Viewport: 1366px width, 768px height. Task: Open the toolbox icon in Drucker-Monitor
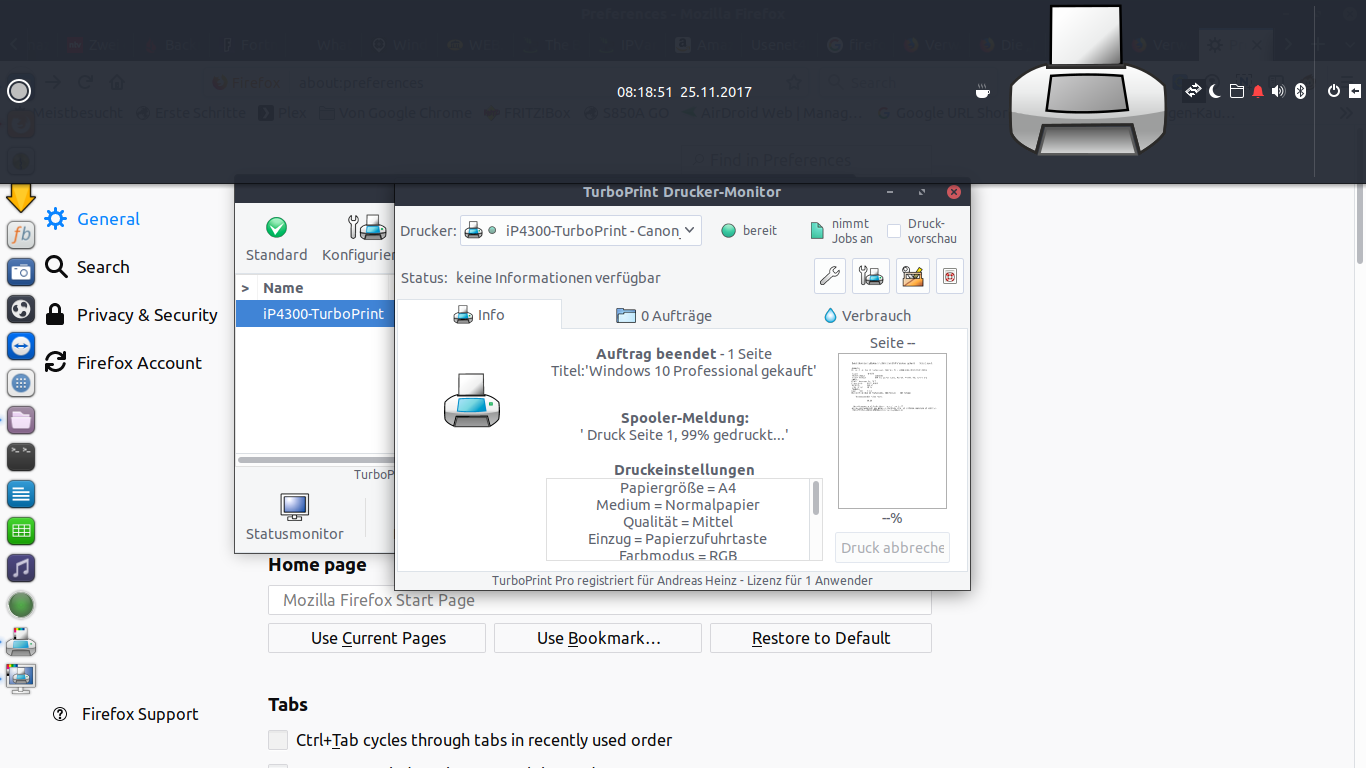coord(913,276)
